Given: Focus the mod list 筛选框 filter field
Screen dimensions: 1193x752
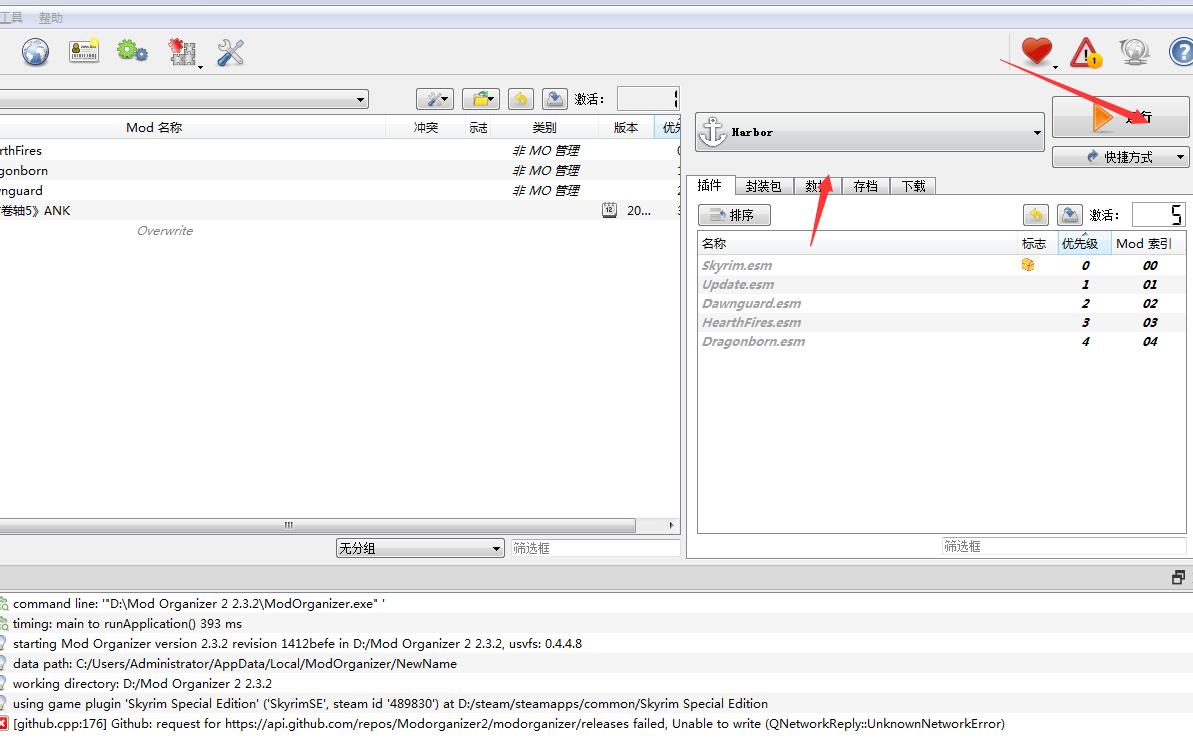Looking at the screenshot, I should 595,548.
